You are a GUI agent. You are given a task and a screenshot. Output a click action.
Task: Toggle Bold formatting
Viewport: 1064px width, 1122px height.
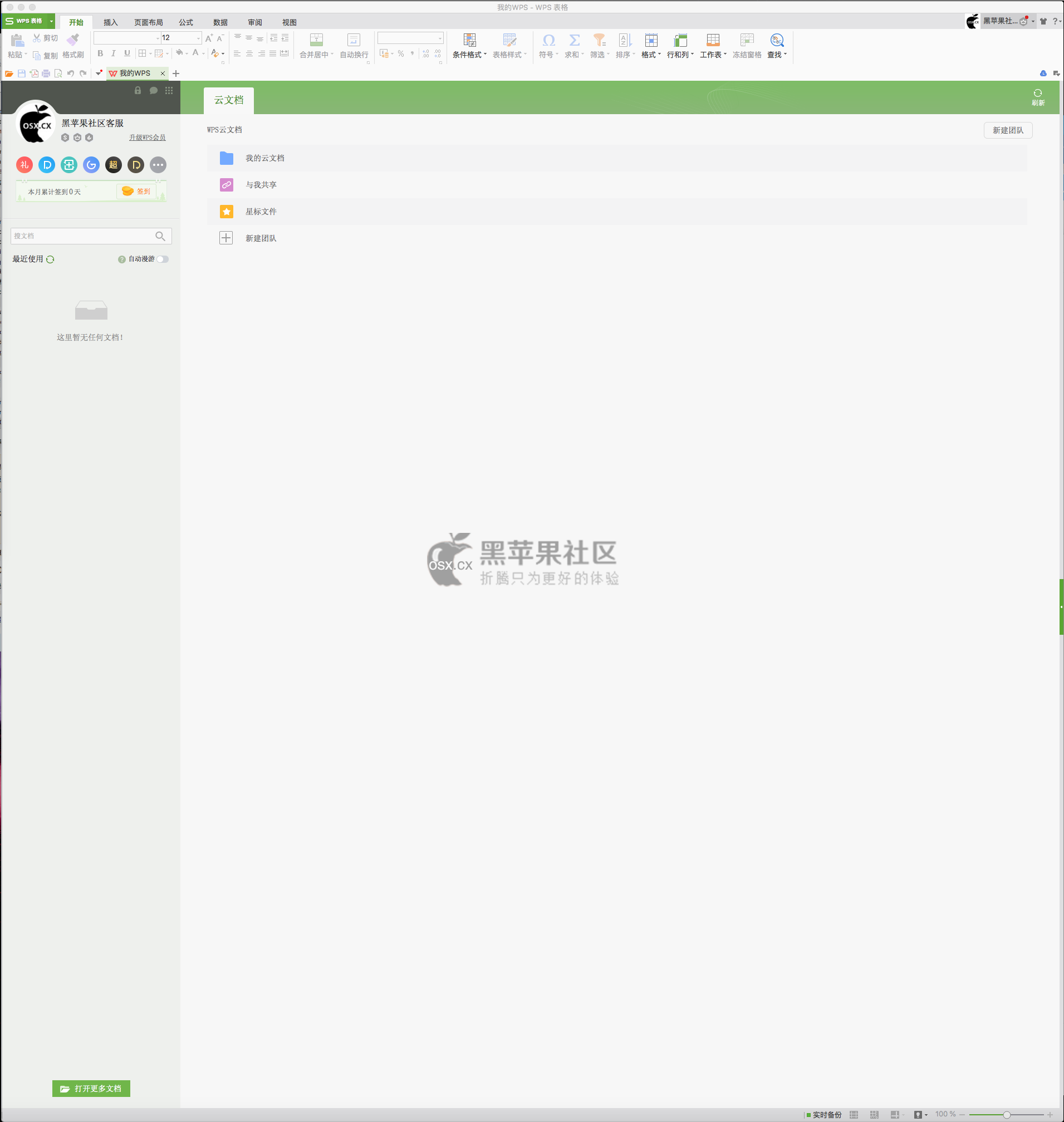(100, 53)
